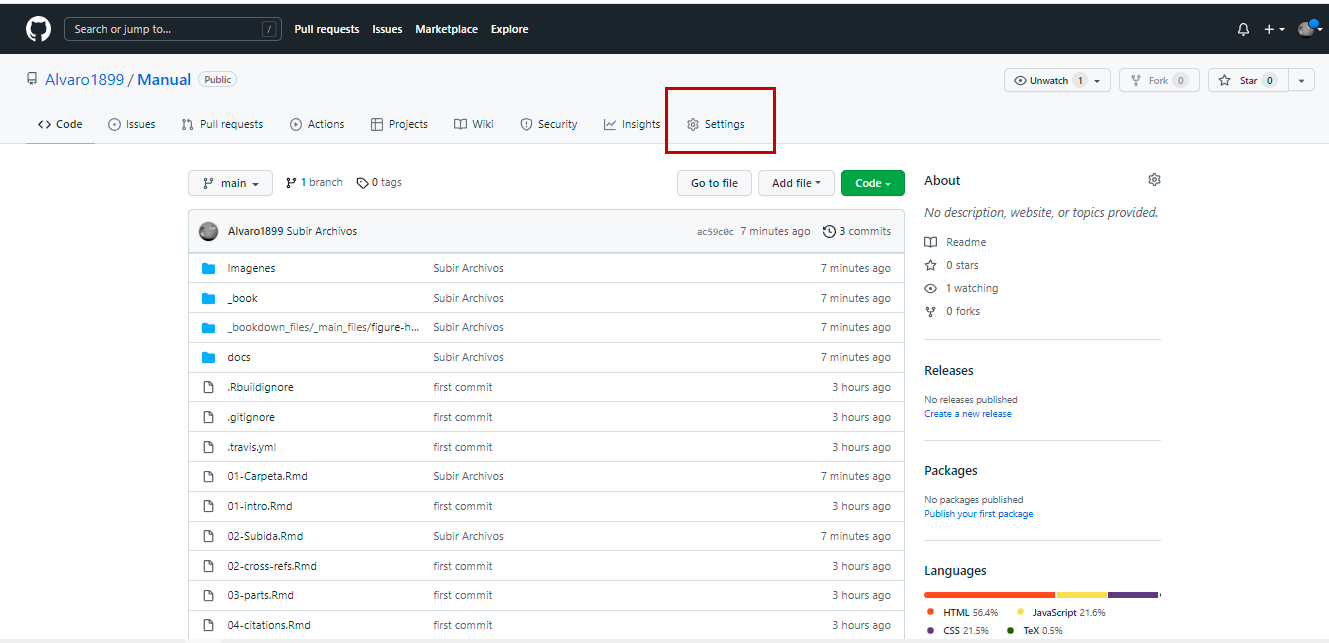The height and width of the screenshot is (643, 1329).
Task: Open commit hash ac59c0c
Action: [715, 232]
